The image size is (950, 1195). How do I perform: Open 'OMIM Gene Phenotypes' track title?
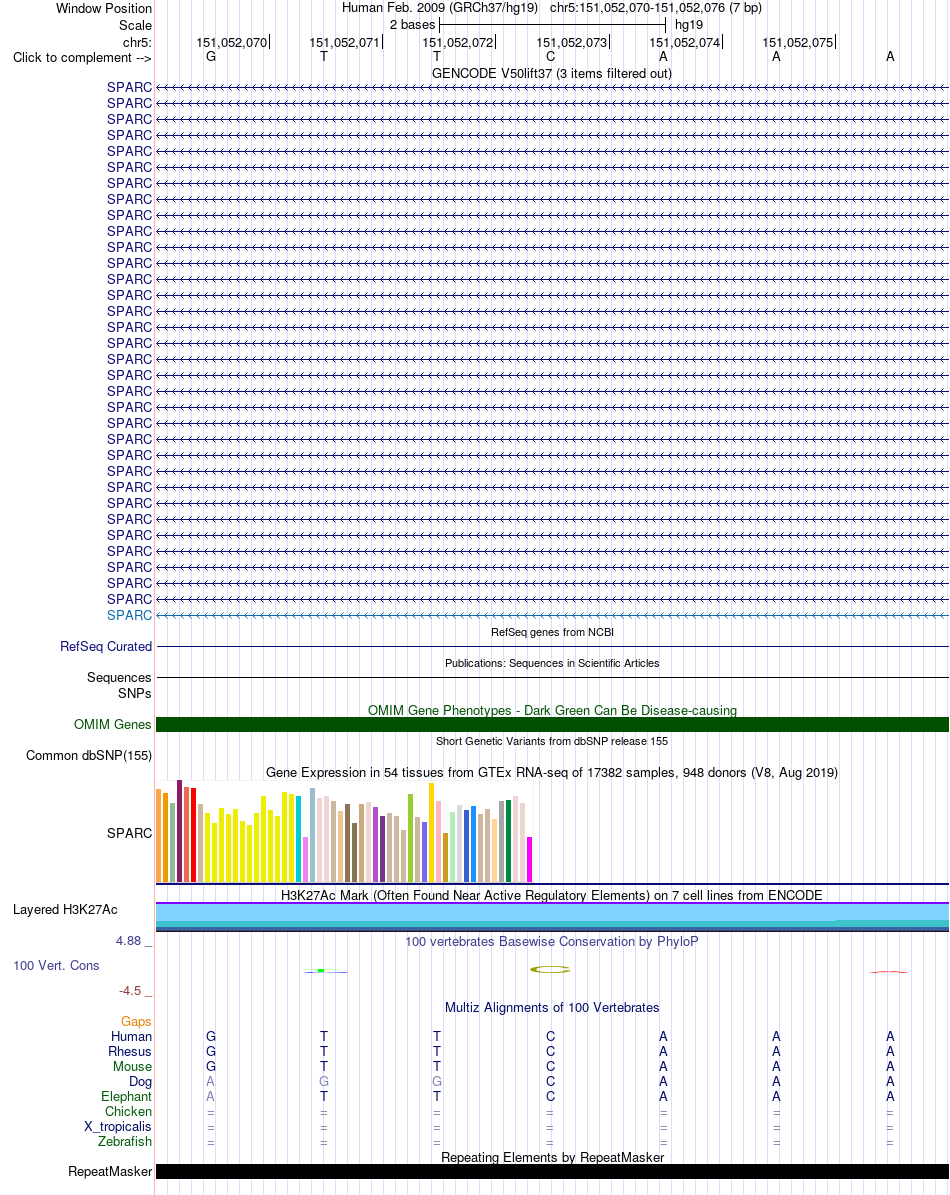pyautogui.click(x=552, y=710)
